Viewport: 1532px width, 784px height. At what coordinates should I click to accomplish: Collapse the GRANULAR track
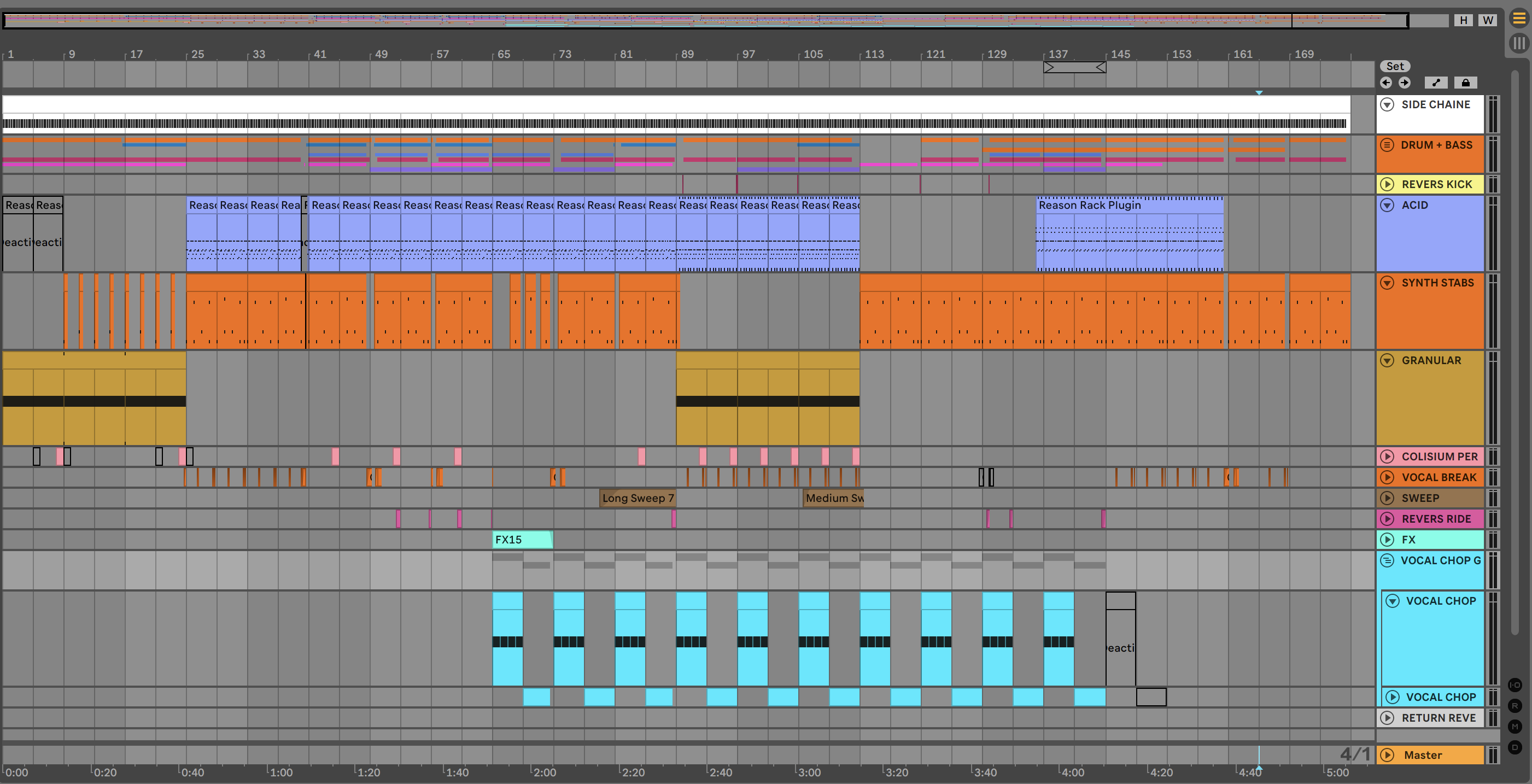pyautogui.click(x=1387, y=360)
